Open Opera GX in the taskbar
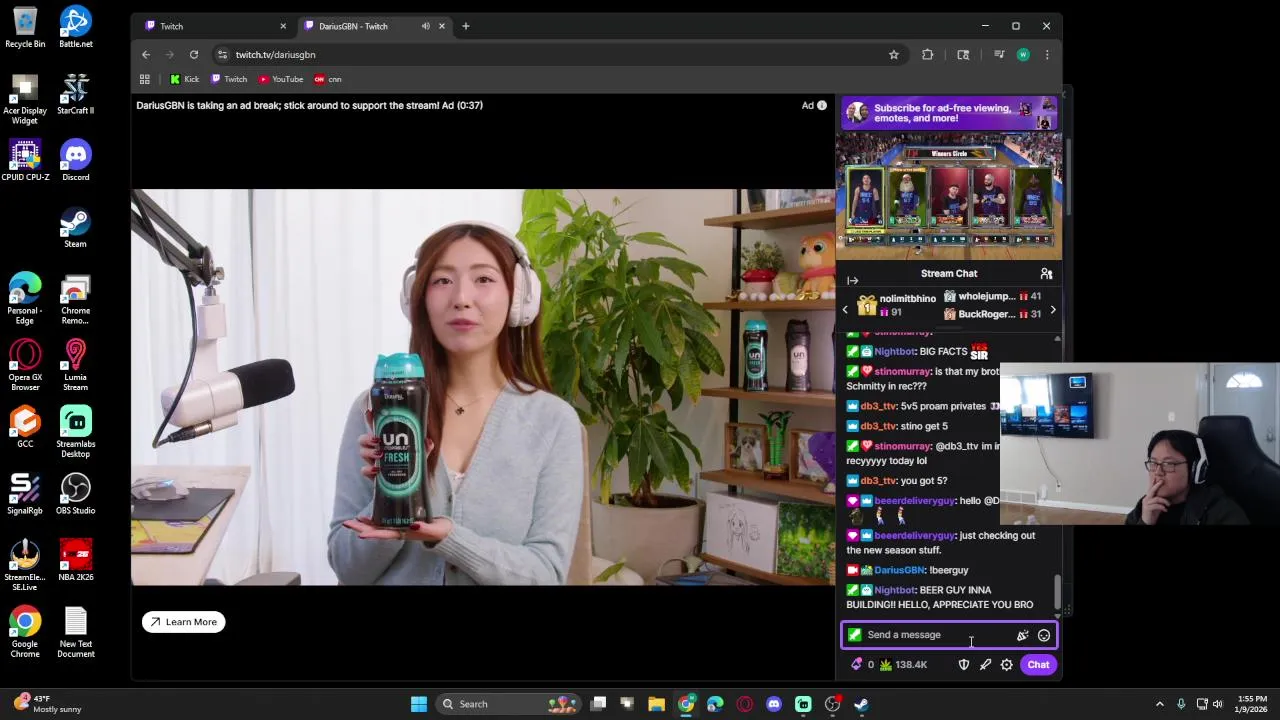This screenshot has height=720, width=1280. tap(744, 704)
